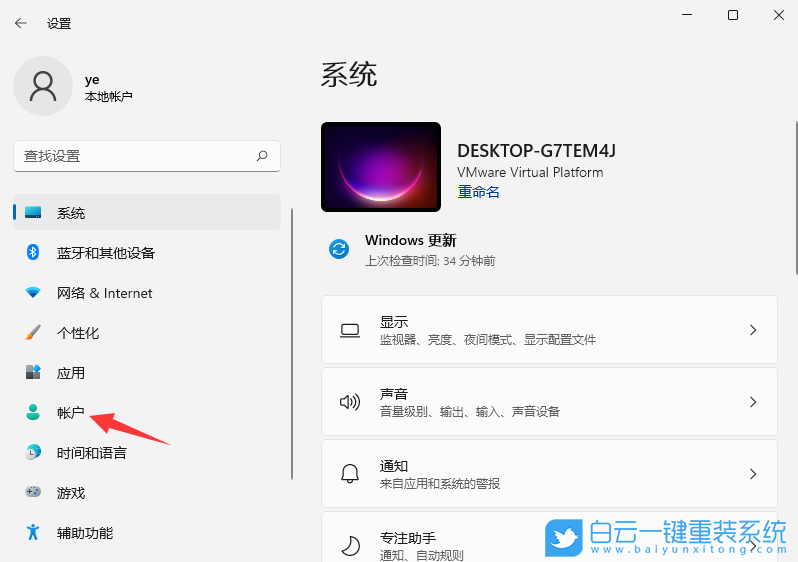Screen dimensions: 798x562
Task: Click 上次检查时间: 34 分钟前 text
Action: (x=430, y=261)
